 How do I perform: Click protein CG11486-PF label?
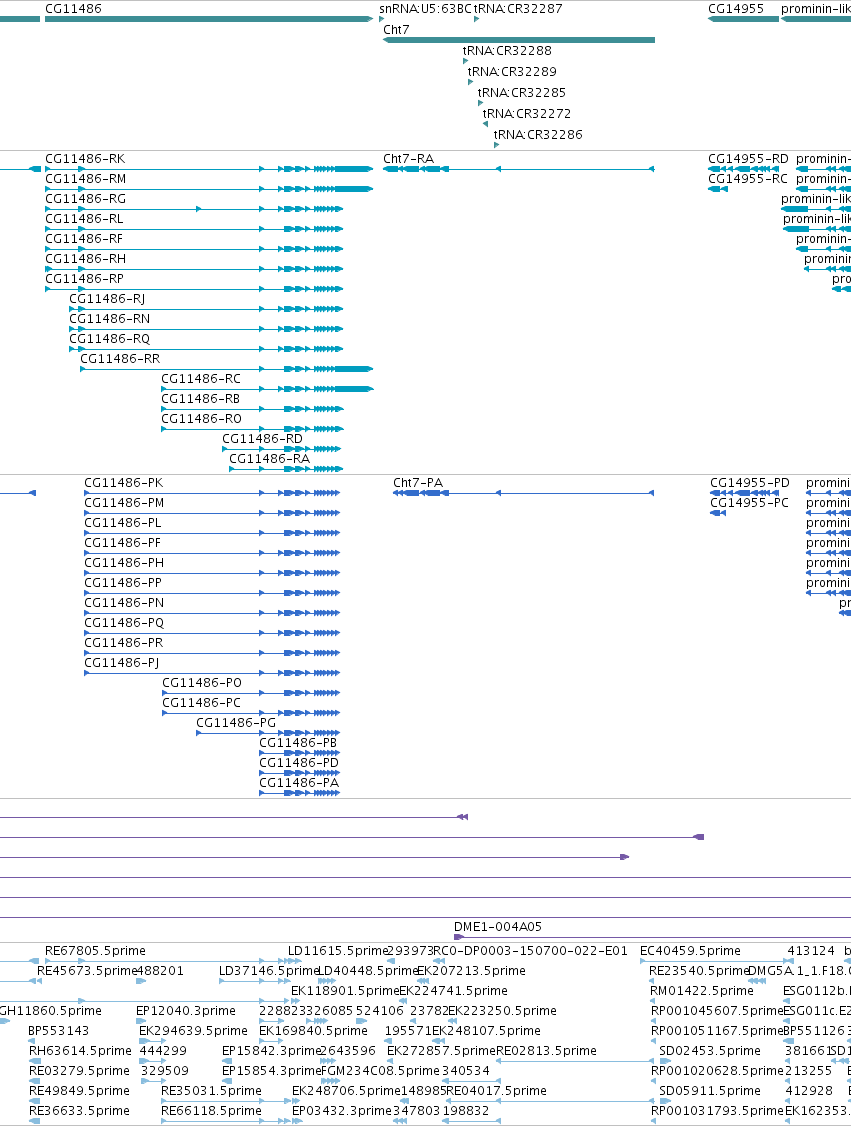(123, 544)
